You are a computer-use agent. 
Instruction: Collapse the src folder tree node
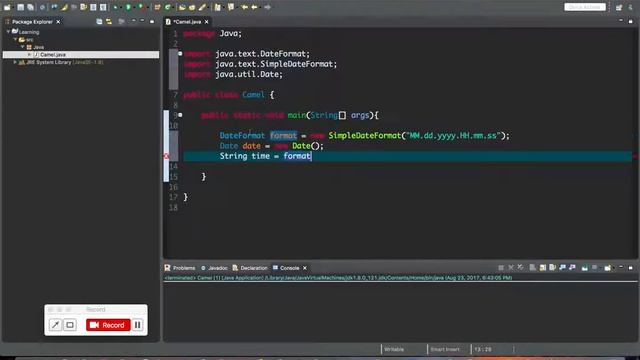(x=16, y=39)
